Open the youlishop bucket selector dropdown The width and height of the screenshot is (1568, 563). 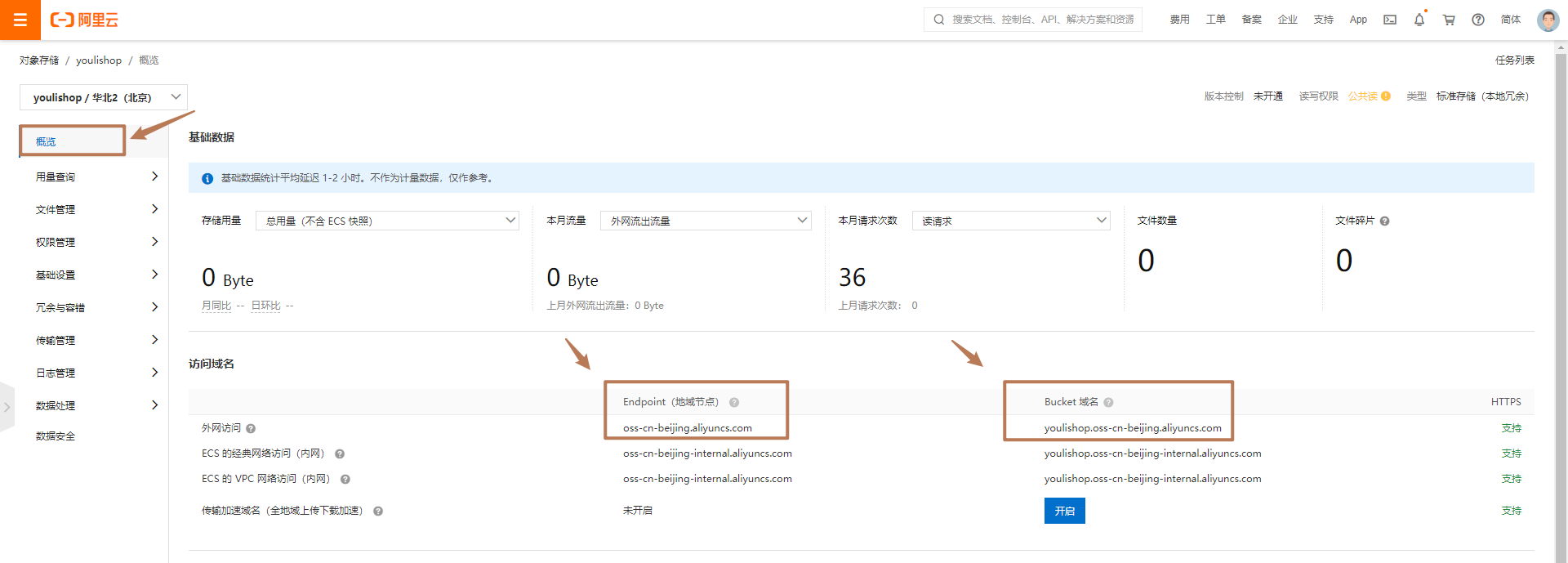click(x=104, y=96)
